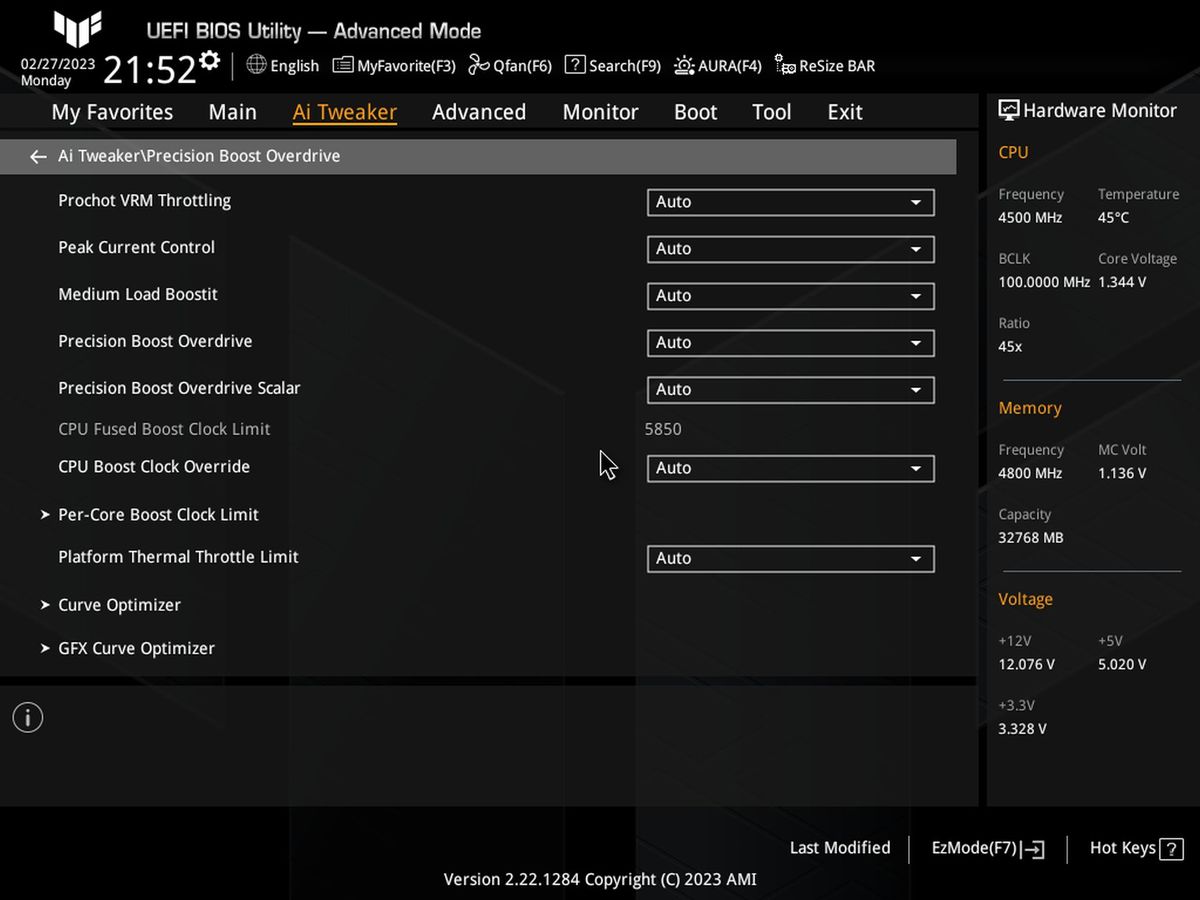Click the Hardware Monitor header icon
The width and height of the screenshot is (1200, 900).
pos(1008,110)
